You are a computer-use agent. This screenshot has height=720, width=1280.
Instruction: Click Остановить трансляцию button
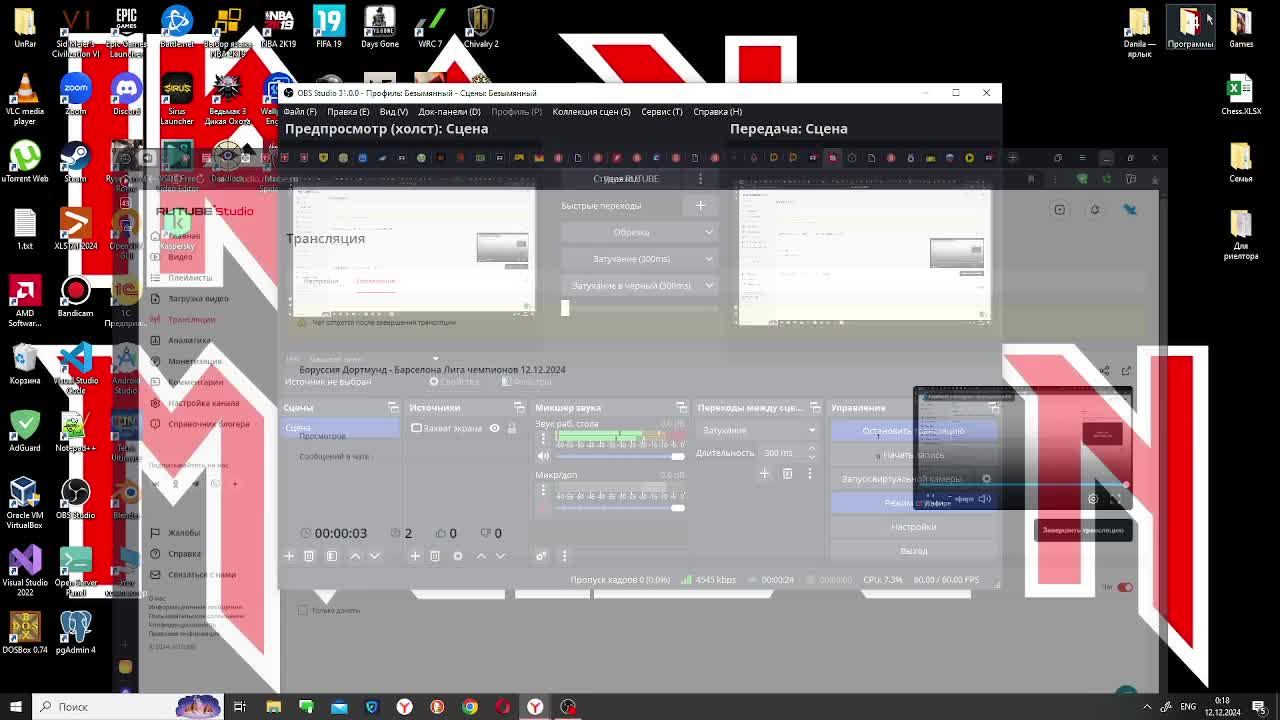click(x=913, y=431)
